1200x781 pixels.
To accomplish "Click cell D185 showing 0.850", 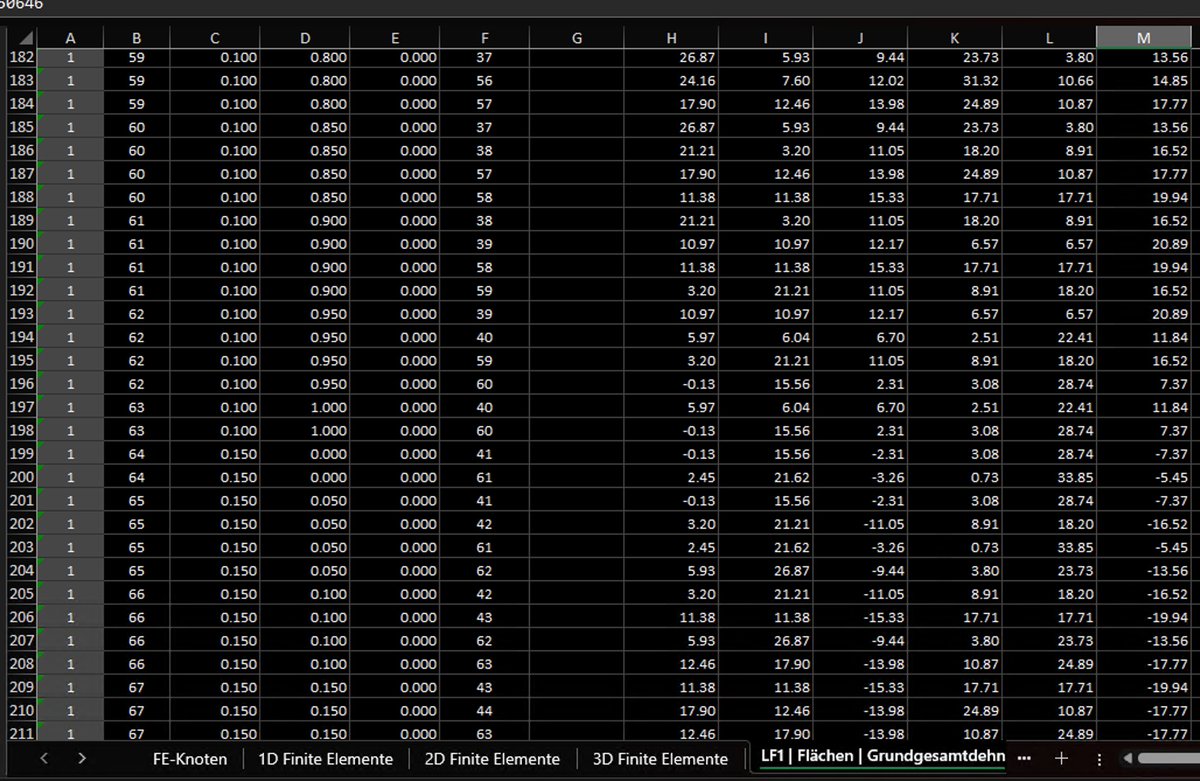I will point(305,128).
